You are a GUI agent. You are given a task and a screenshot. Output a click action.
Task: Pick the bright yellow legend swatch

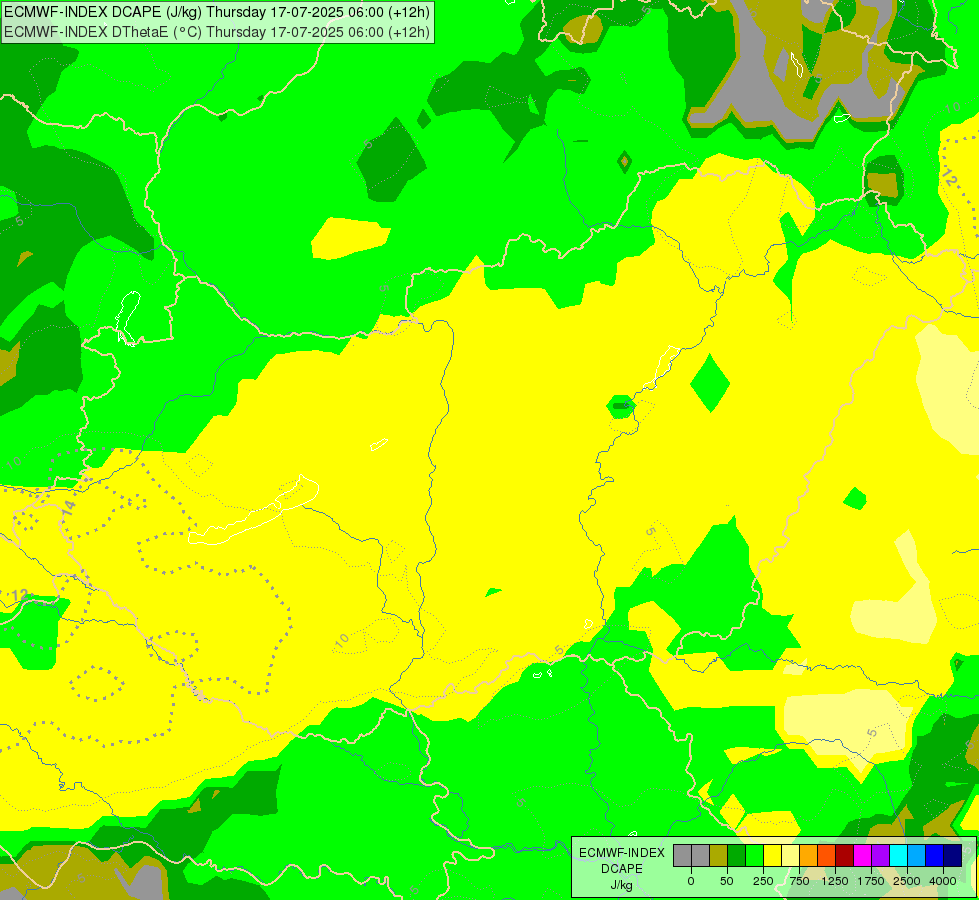tap(772, 856)
